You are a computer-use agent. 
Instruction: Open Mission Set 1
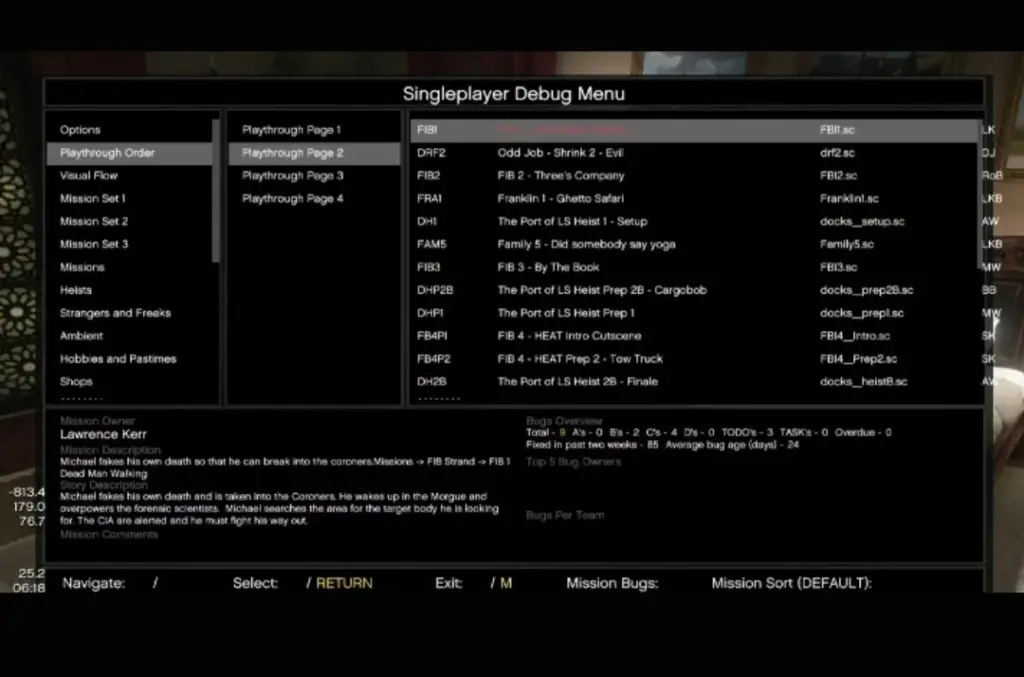[x=93, y=198]
